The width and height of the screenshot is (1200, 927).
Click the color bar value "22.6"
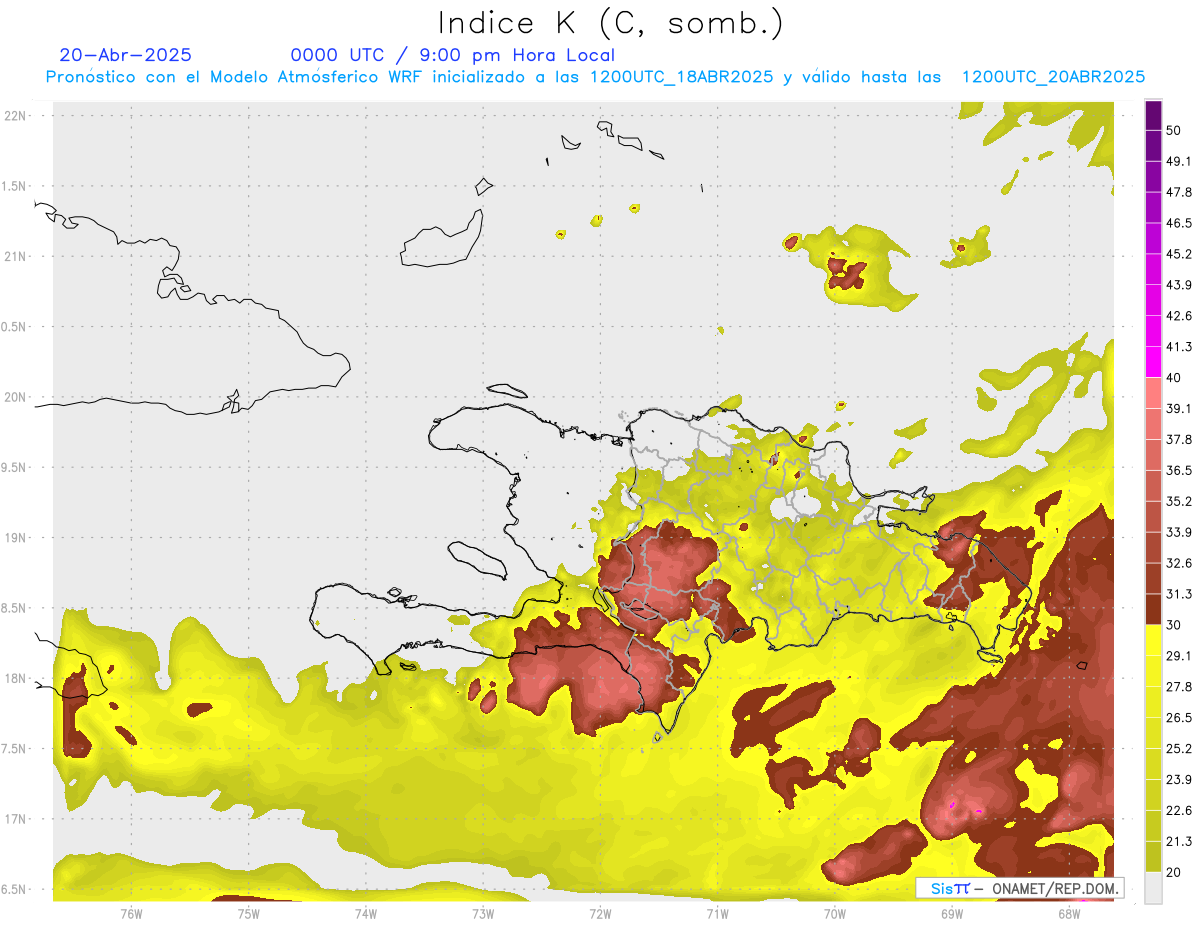(1179, 811)
